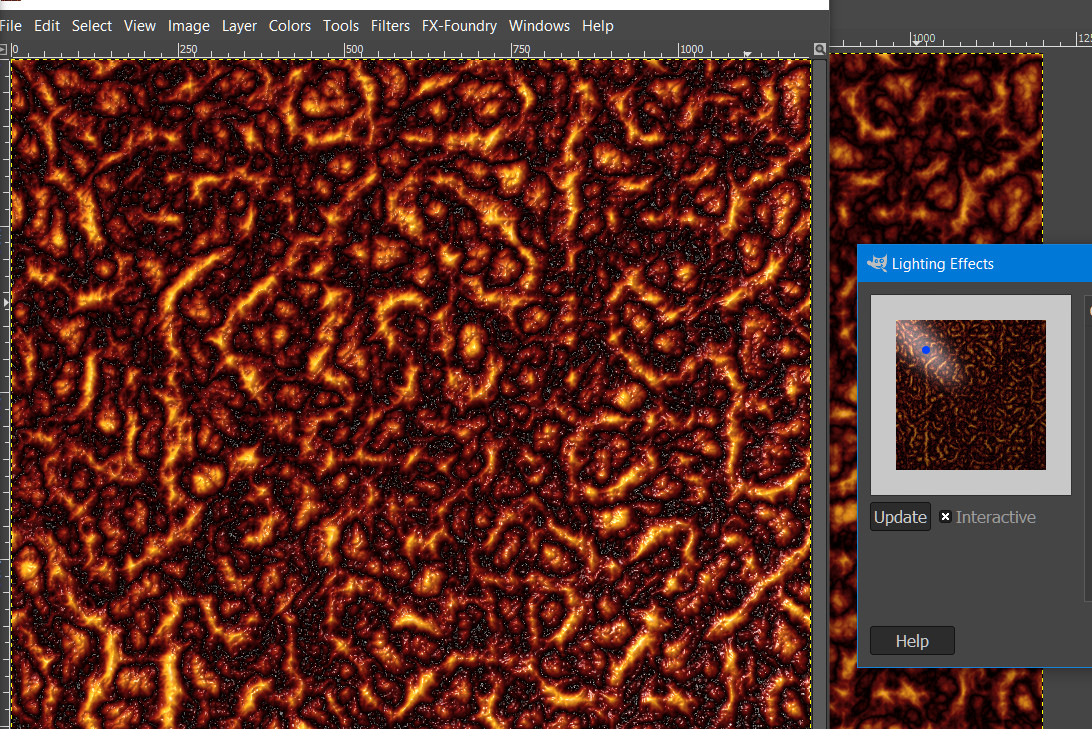This screenshot has width=1092, height=729.
Task: Open the File menu
Action: pos(11,26)
